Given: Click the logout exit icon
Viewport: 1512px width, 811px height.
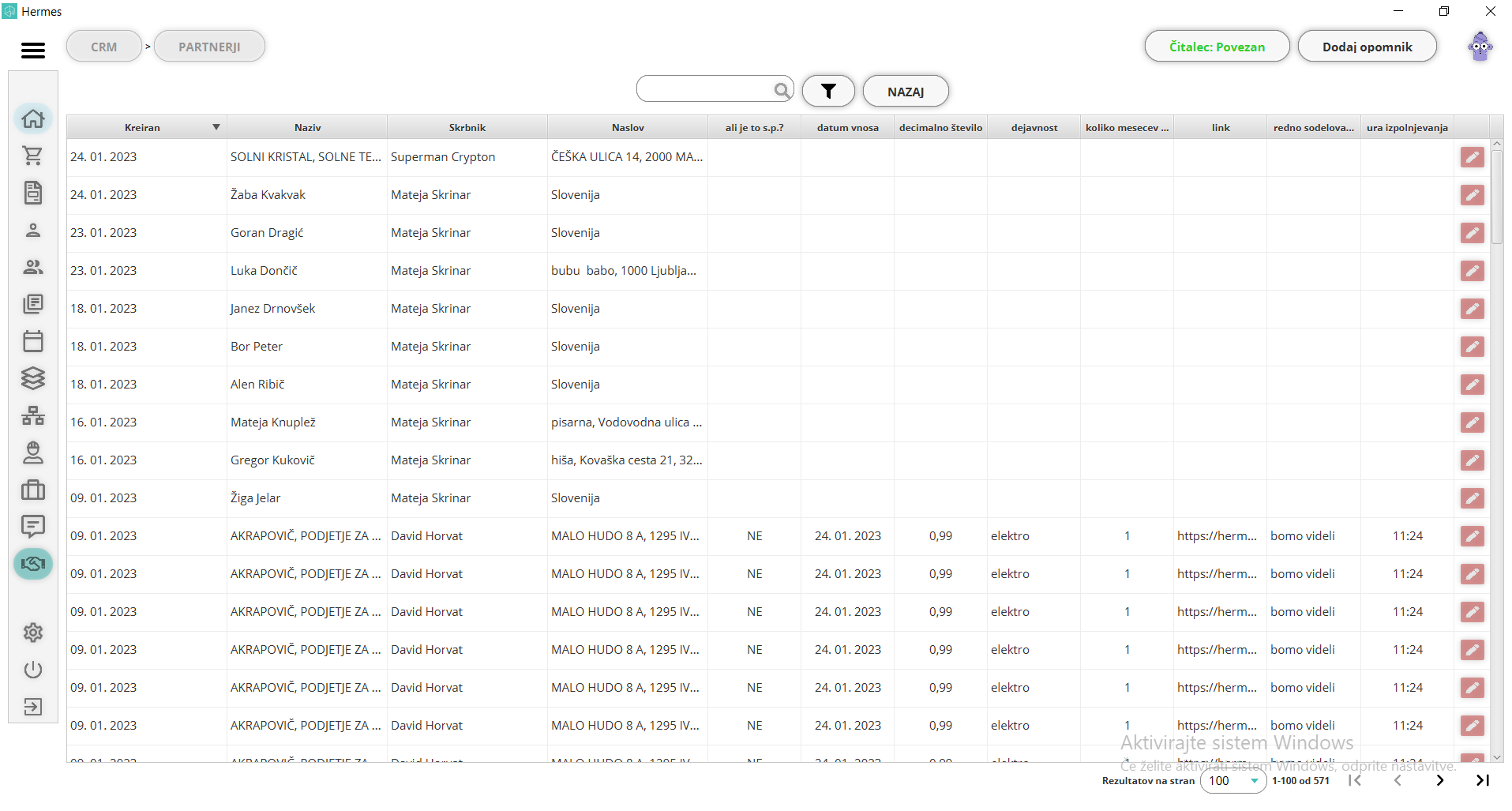Looking at the screenshot, I should click(33, 707).
